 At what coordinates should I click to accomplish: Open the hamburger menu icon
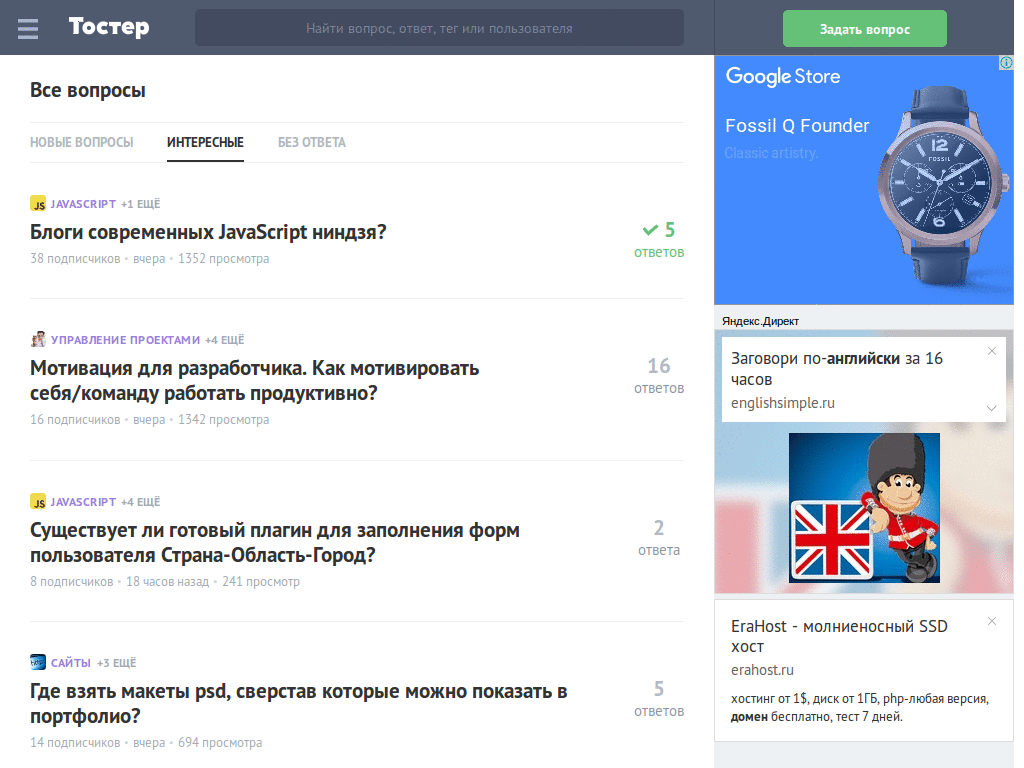point(27,29)
